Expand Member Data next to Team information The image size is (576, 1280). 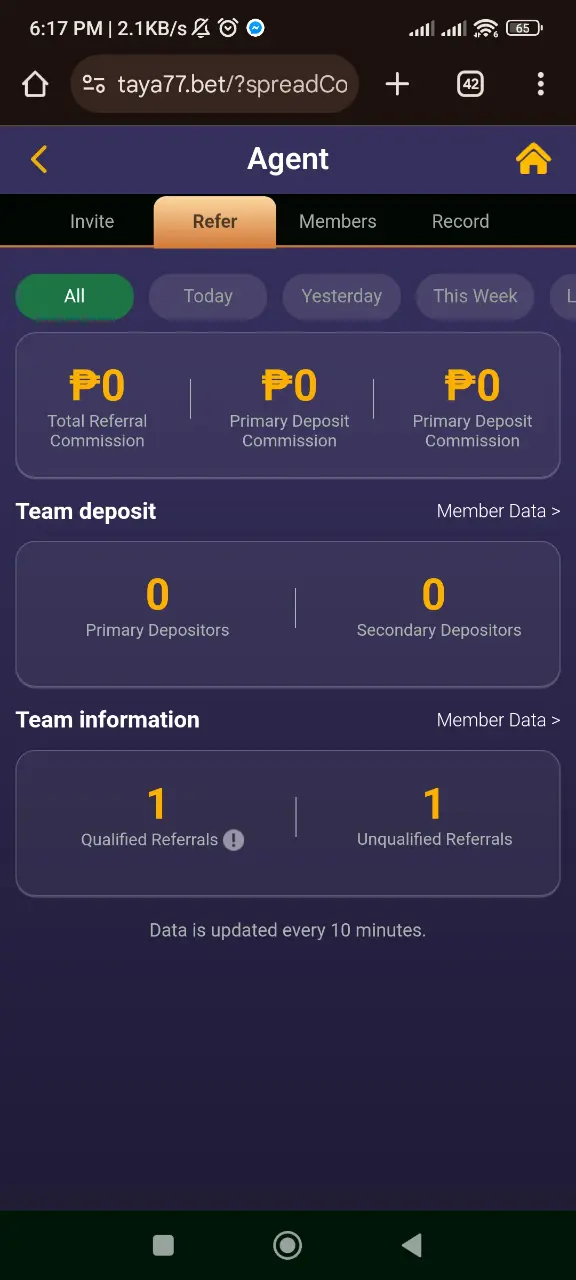[498, 720]
